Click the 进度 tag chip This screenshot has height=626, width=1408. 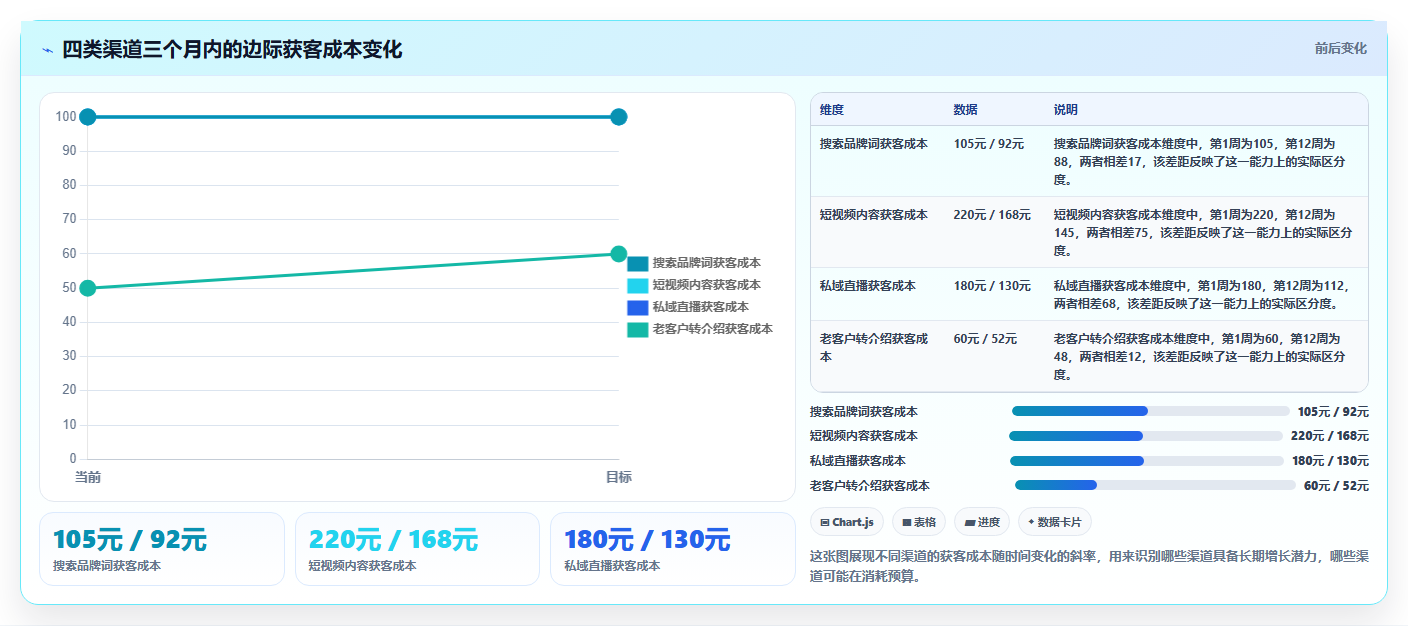tap(982, 522)
